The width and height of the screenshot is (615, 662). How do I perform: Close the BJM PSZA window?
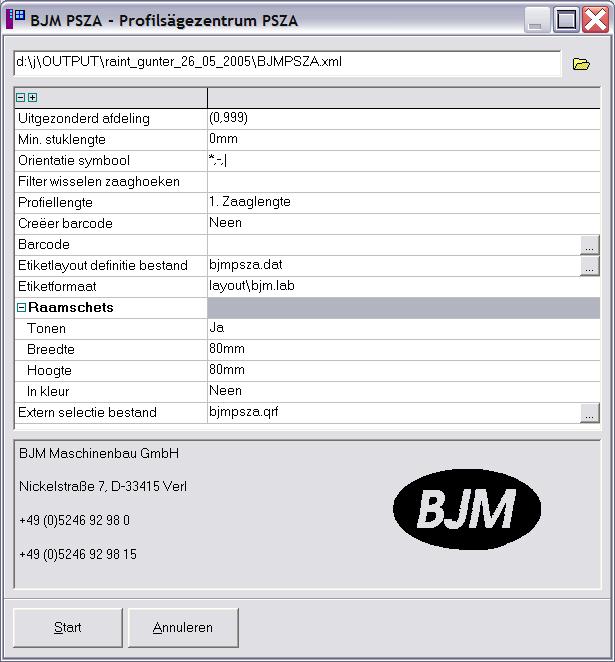click(x=595, y=19)
